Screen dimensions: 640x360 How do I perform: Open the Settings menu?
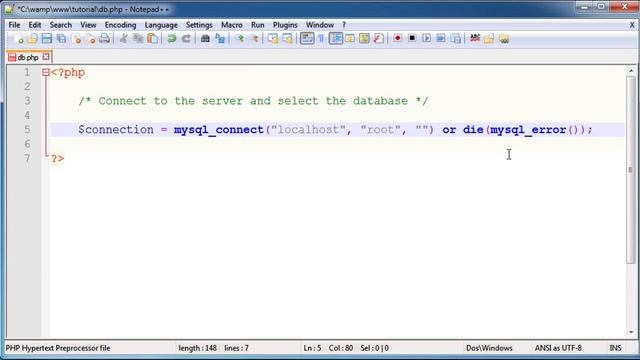pos(199,25)
